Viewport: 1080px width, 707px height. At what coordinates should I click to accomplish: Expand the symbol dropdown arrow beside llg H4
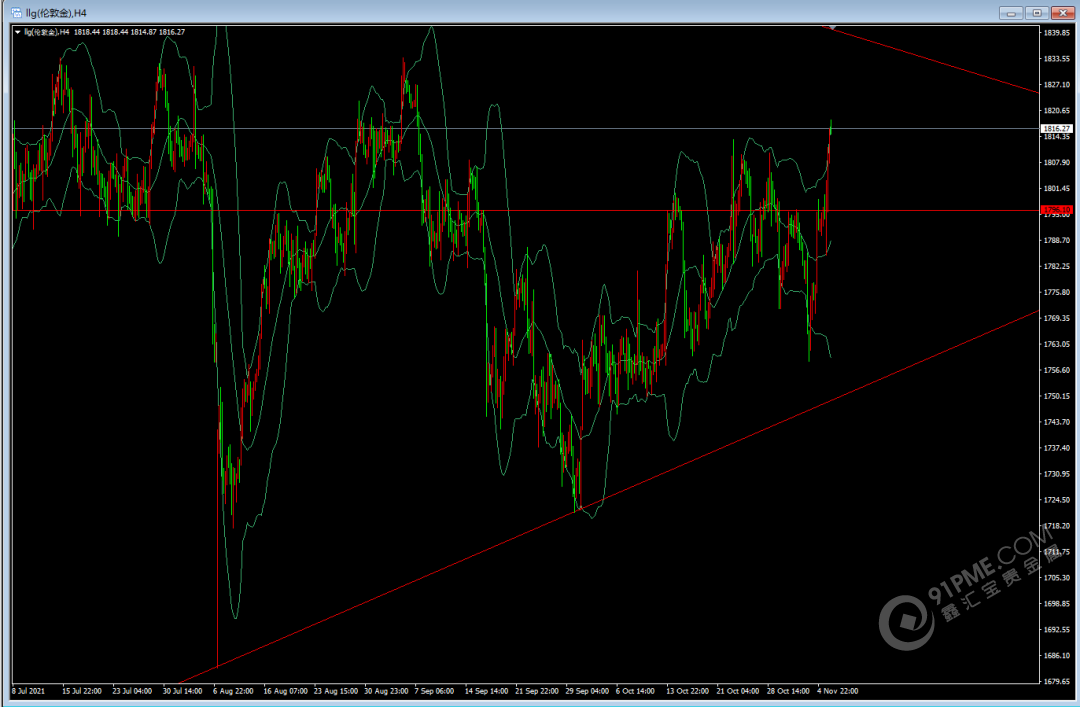pyautogui.click(x=17, y=32)
